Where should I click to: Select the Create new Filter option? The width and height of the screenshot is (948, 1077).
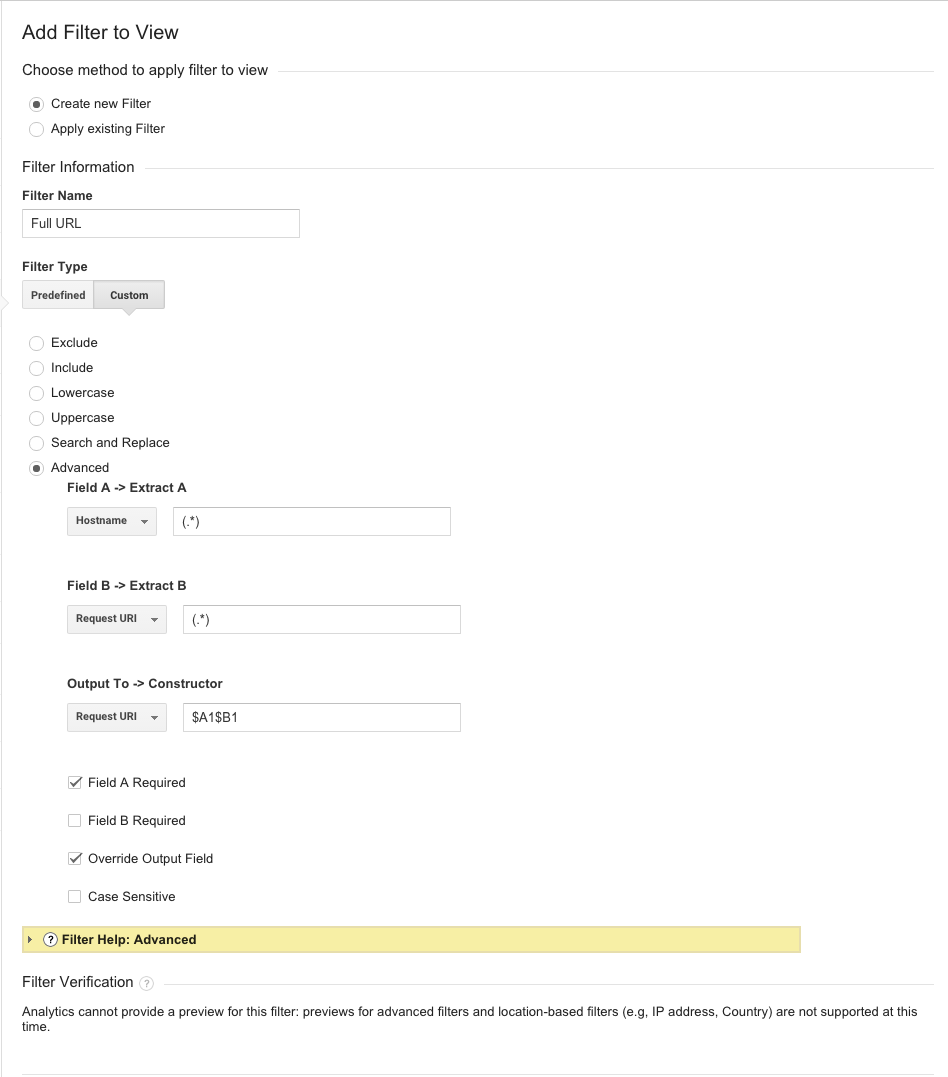pos(37,104)
